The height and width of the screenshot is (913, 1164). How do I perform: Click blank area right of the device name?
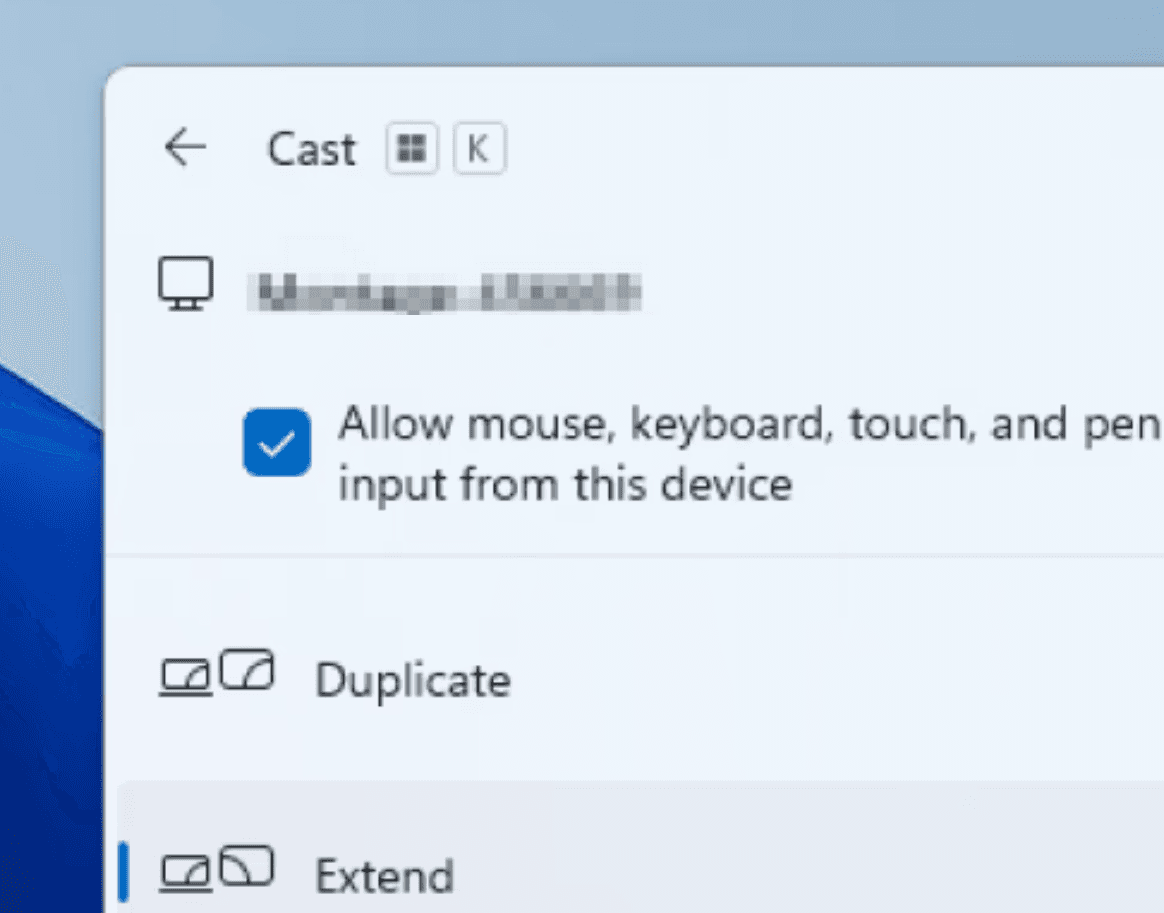(x=891, y=292)
